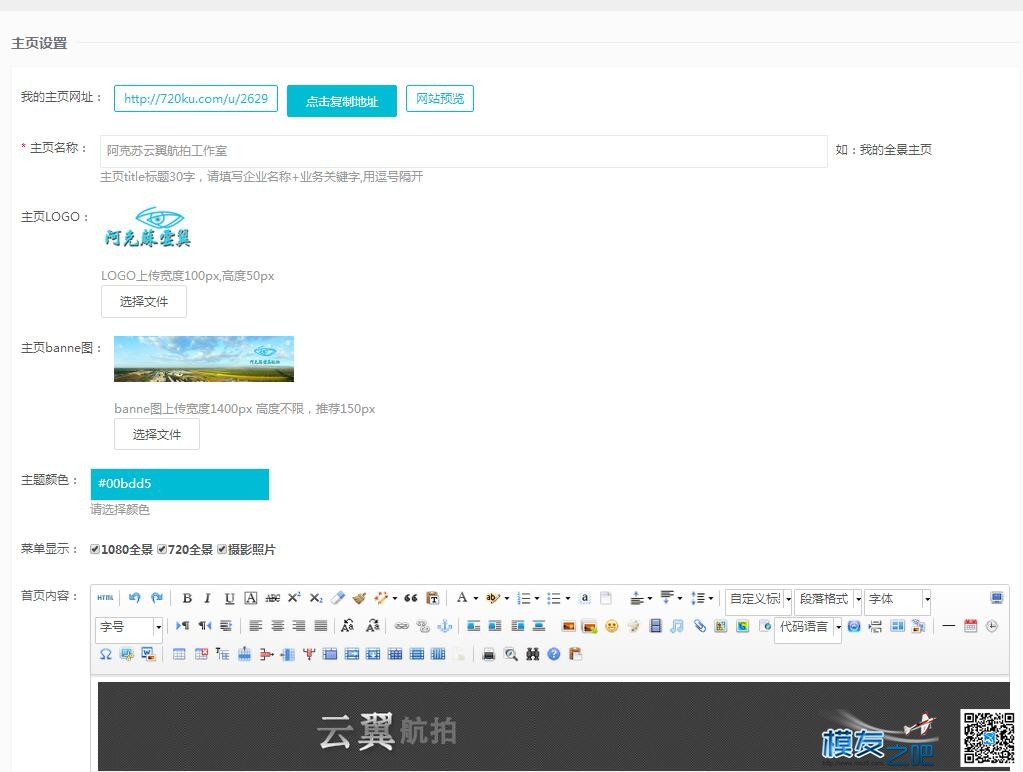Toggle italic formatting

[x=207, y=598]
